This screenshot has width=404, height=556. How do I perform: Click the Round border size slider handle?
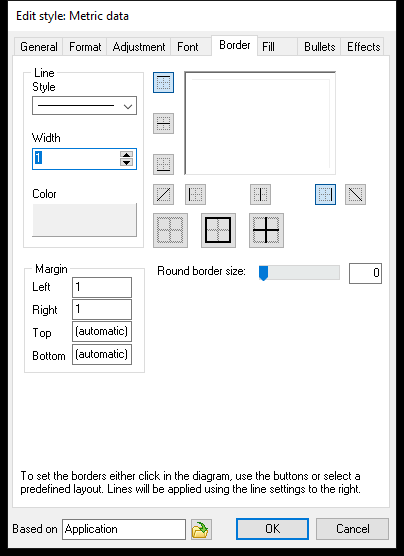[x=263, y=273]
